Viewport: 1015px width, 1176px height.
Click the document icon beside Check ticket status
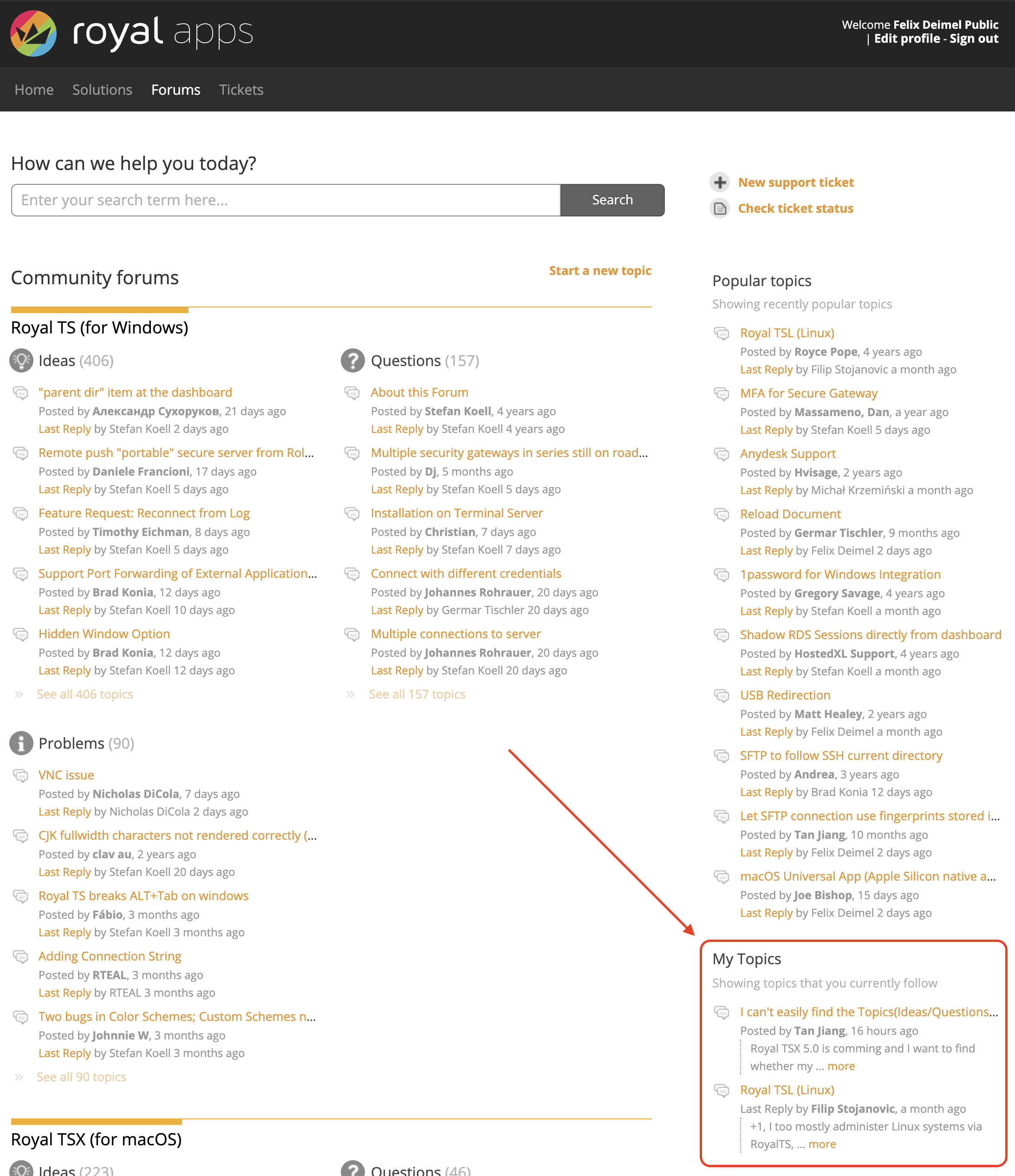tap(720, 208)
